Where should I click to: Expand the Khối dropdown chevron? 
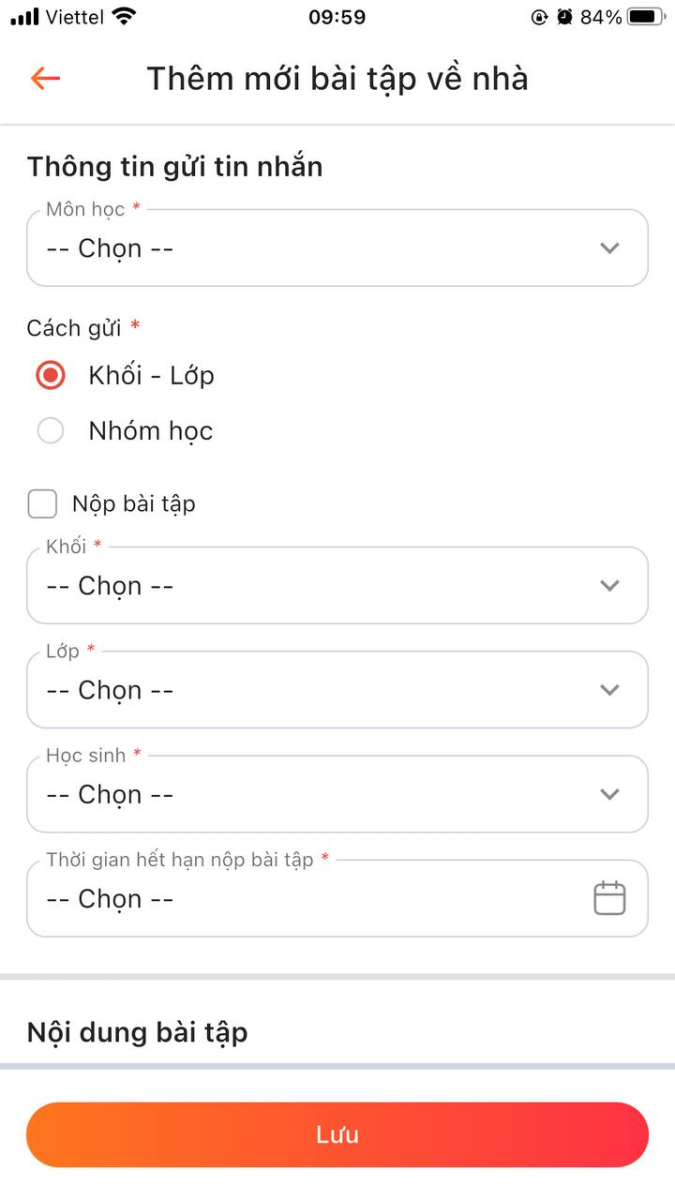(609, 586)
